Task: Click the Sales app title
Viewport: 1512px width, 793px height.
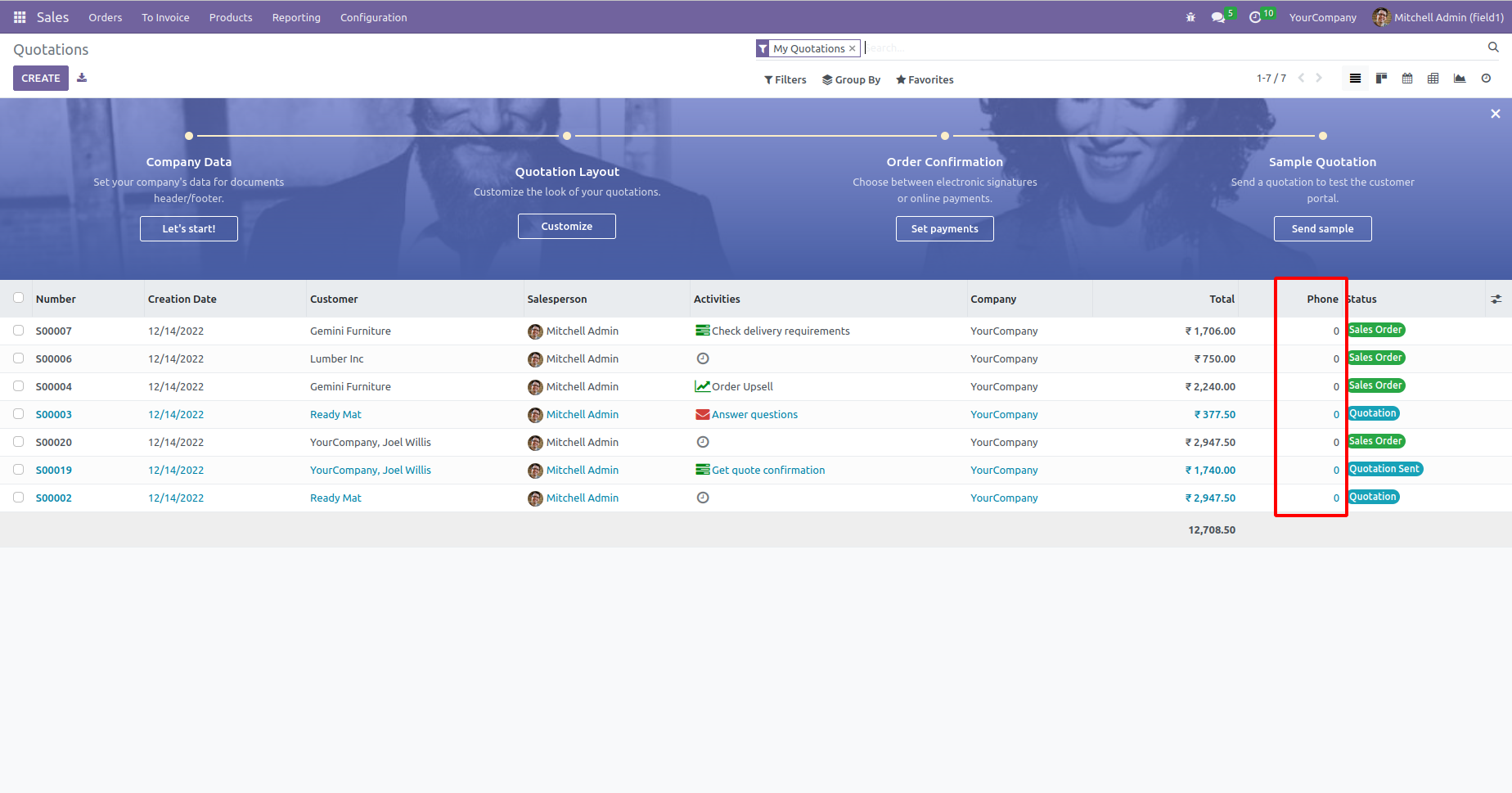Action: (52, 17)
